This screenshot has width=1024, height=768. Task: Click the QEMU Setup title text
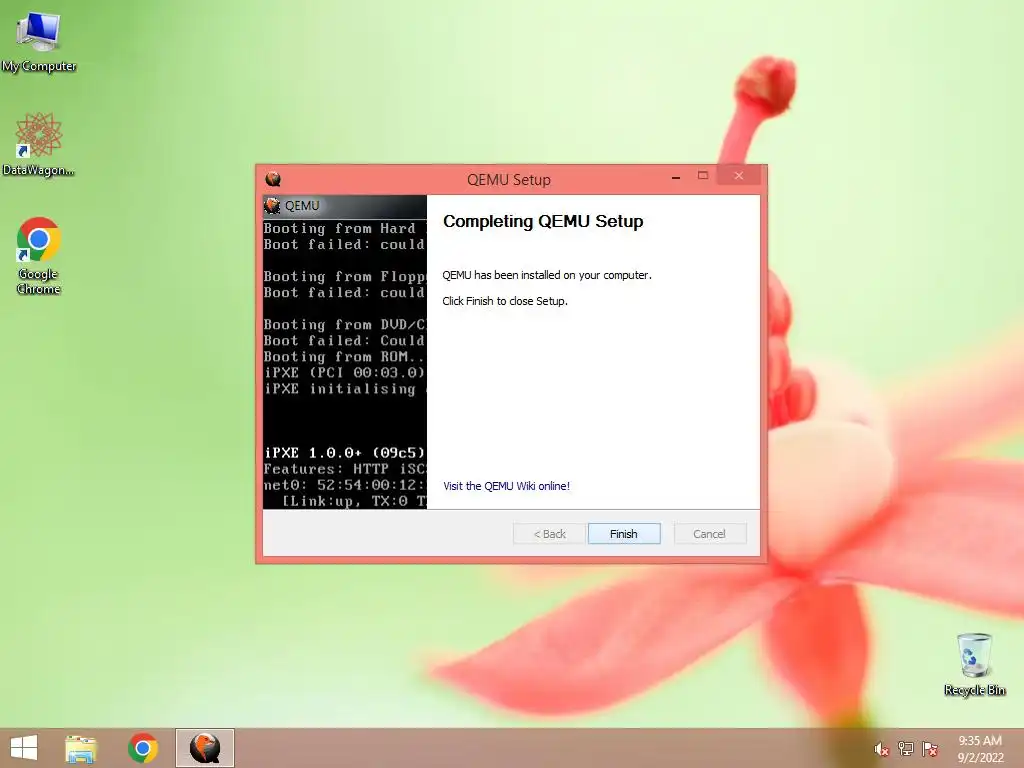[x=509, y=180]
